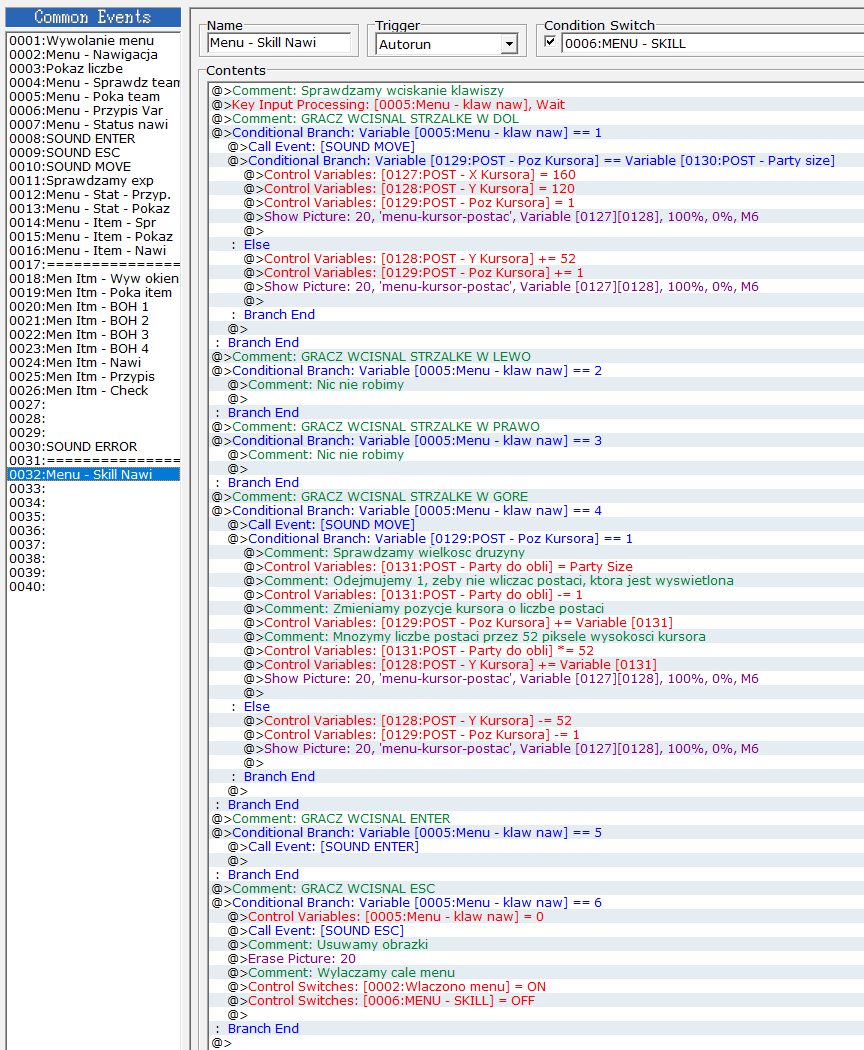Image resolution: width=864 pixels, height=1050 pixels.
Task: Select empty common event slot 0033
Action: (x=93, y=489)
